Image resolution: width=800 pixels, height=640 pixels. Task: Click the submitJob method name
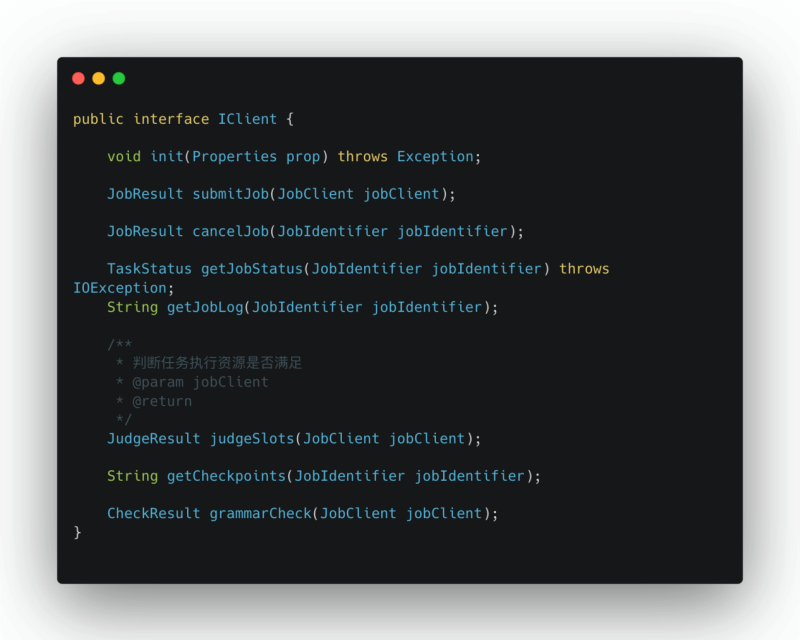(231, 194)
